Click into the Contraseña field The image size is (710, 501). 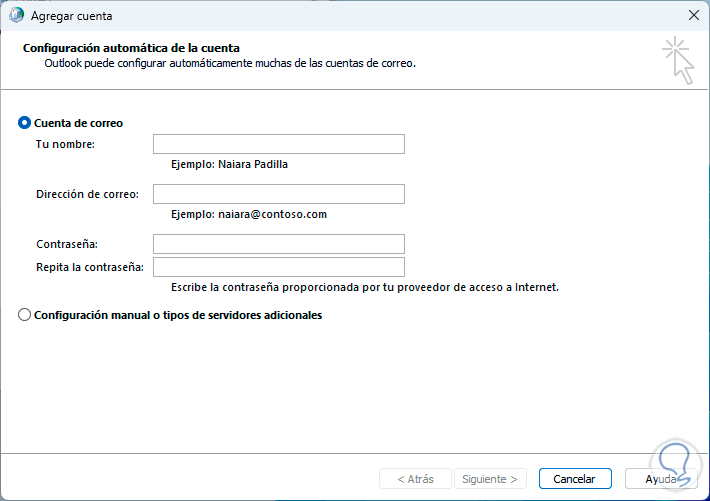[x=278, y=244]
